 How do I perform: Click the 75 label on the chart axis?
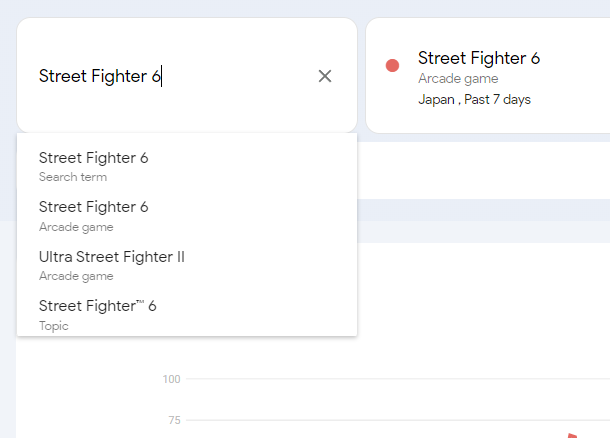click(x=174, y=420)
